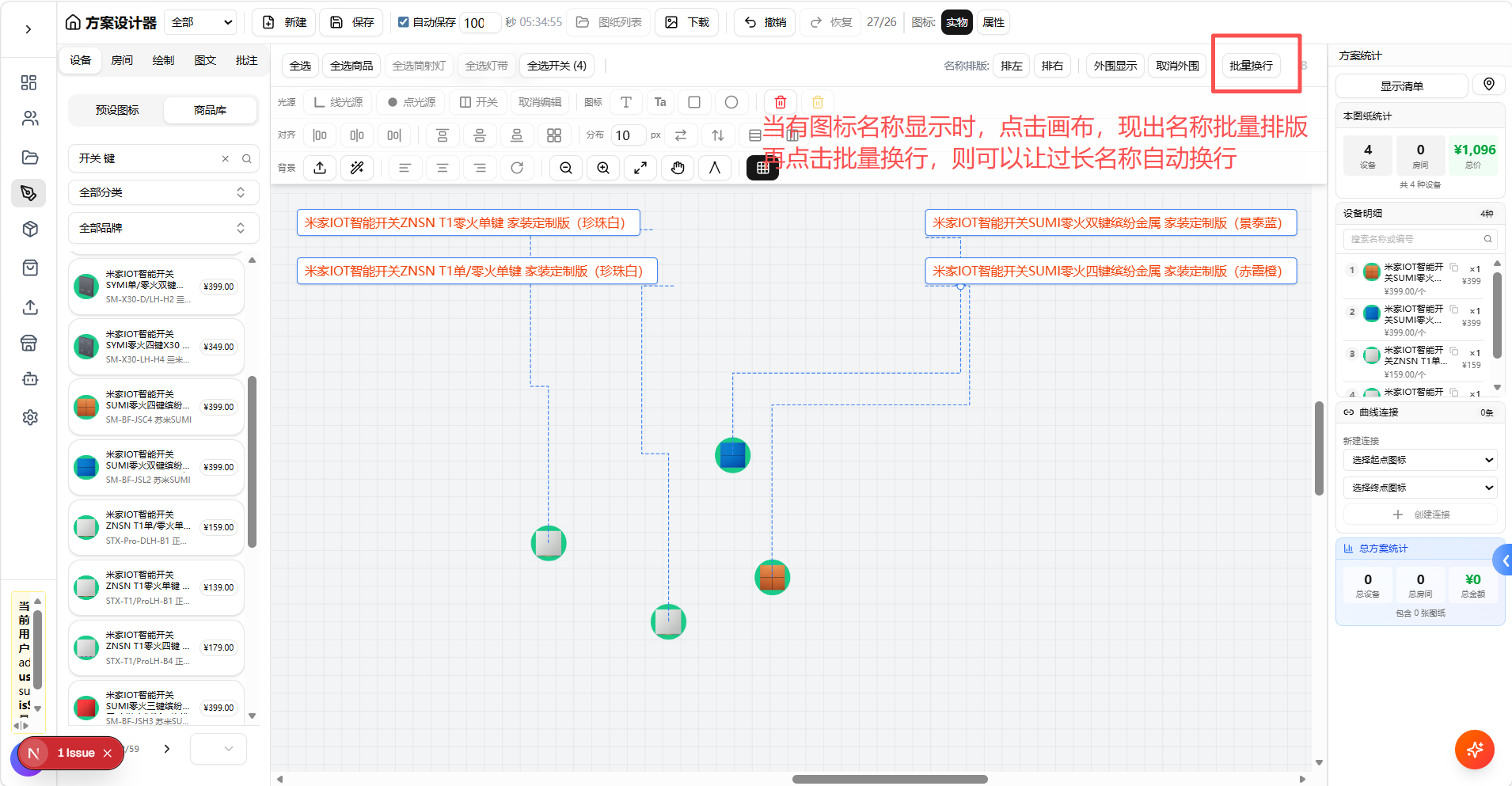1512x786 pixels.
Task: Expand the blue side panel arrow at right
Action: (1503, 560)
